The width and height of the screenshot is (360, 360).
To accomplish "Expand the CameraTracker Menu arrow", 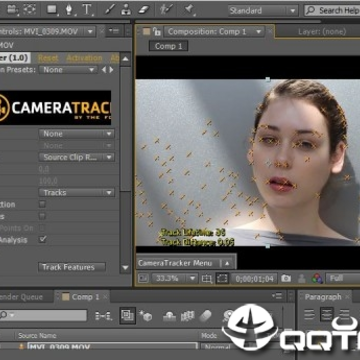I will [227, 263].
